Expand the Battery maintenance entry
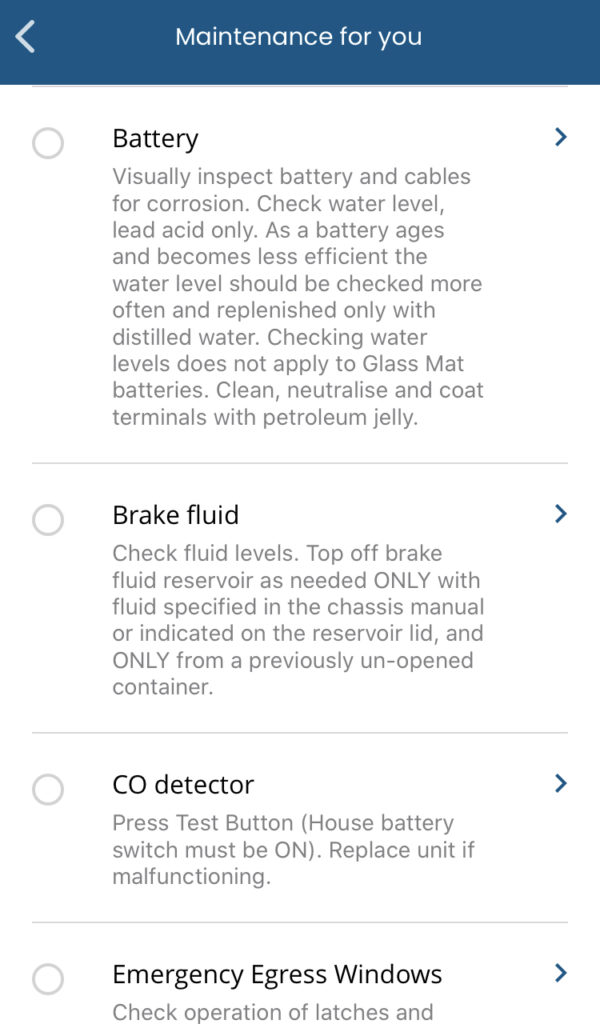 tap(560, 137)
